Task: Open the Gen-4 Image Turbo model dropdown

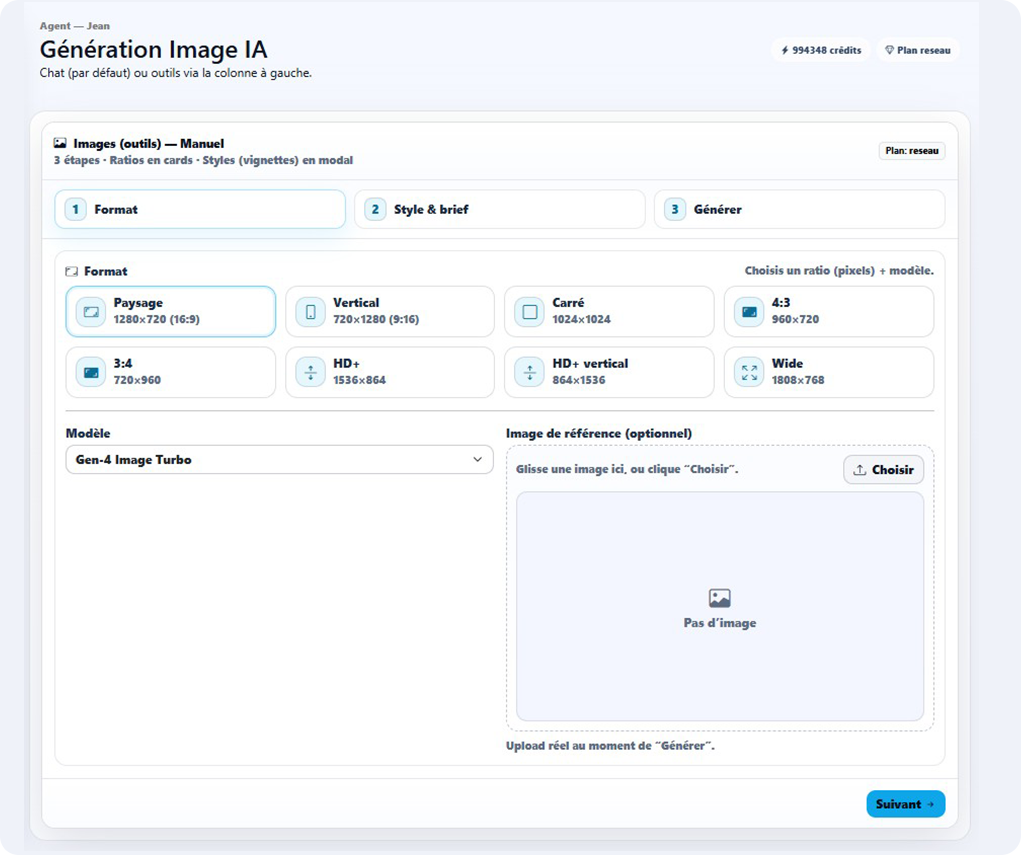Action: [270, 460]
